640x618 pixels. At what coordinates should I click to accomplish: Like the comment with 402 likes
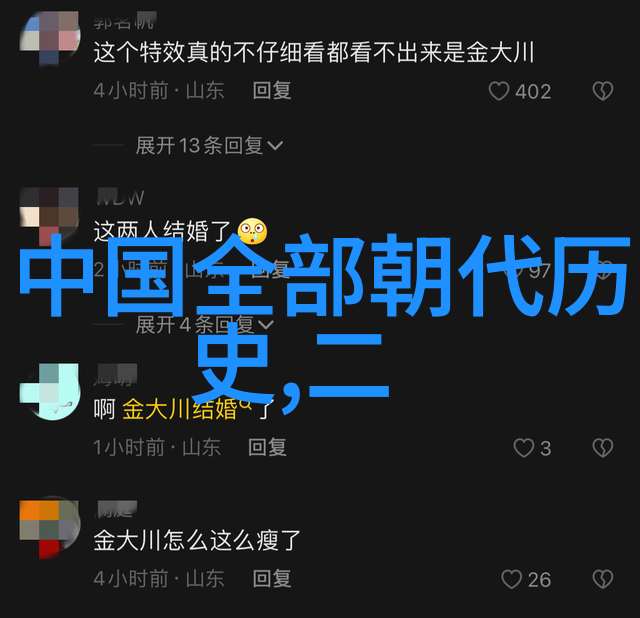[499, 91]
